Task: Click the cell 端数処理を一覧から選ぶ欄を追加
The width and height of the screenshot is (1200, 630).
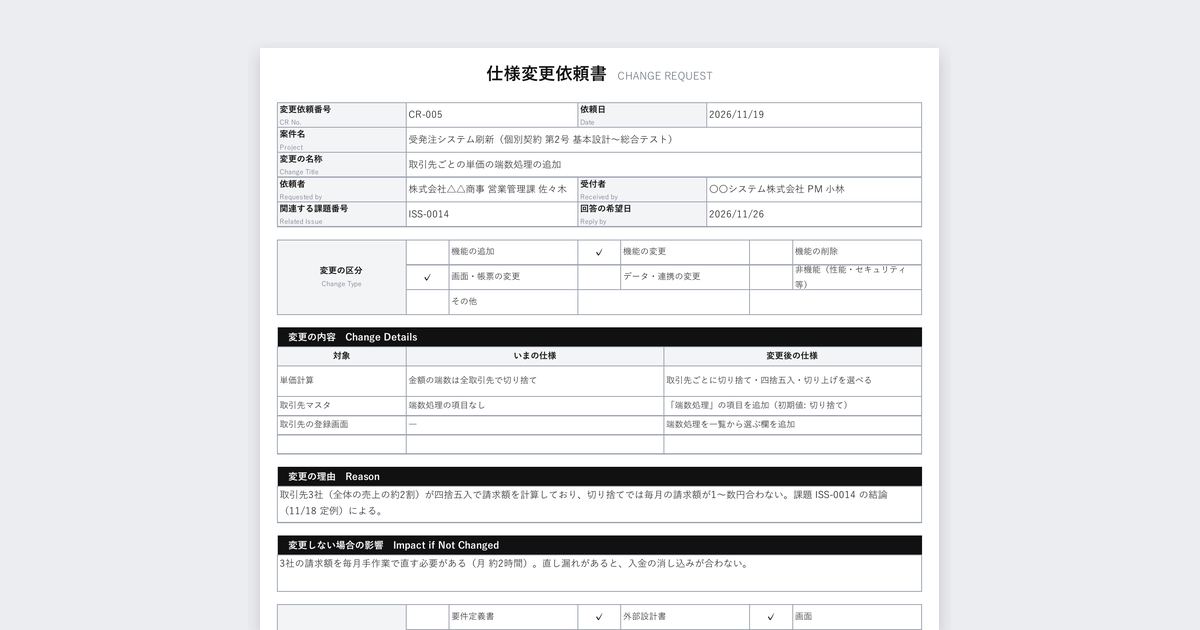Action: click(x=793, y=425)
